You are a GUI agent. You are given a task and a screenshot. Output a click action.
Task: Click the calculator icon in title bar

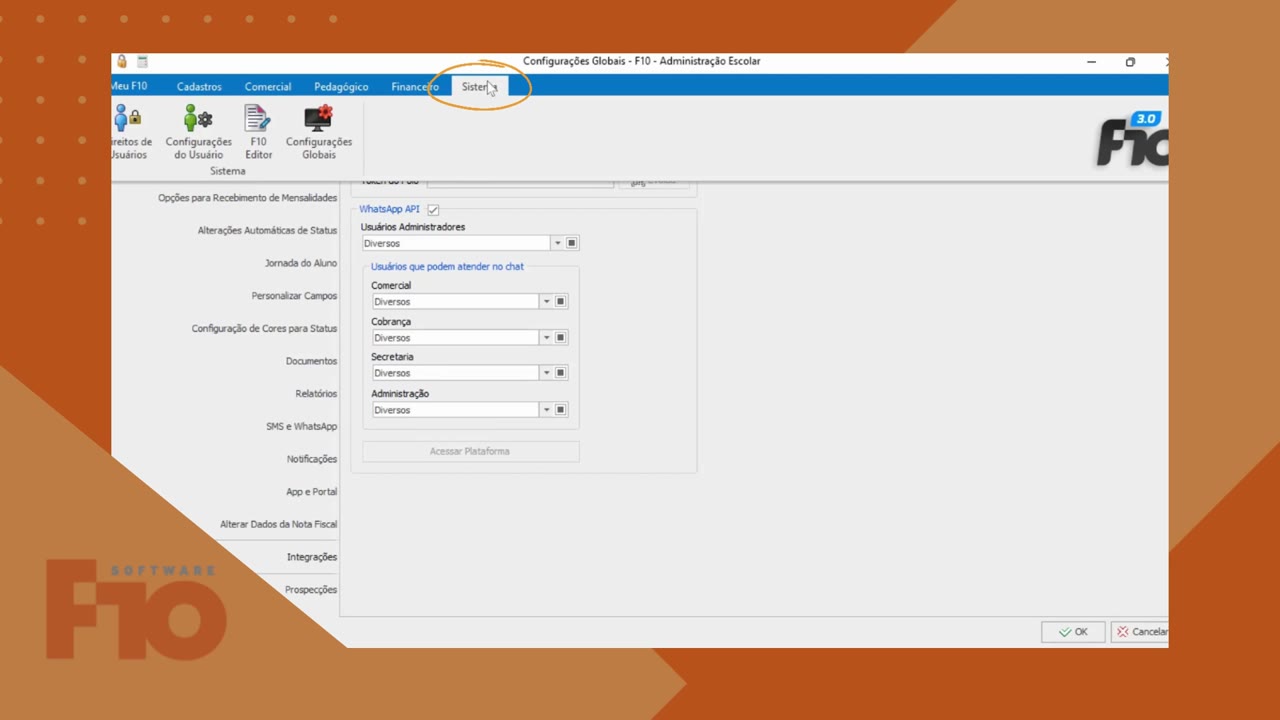[x=142, y=61]
